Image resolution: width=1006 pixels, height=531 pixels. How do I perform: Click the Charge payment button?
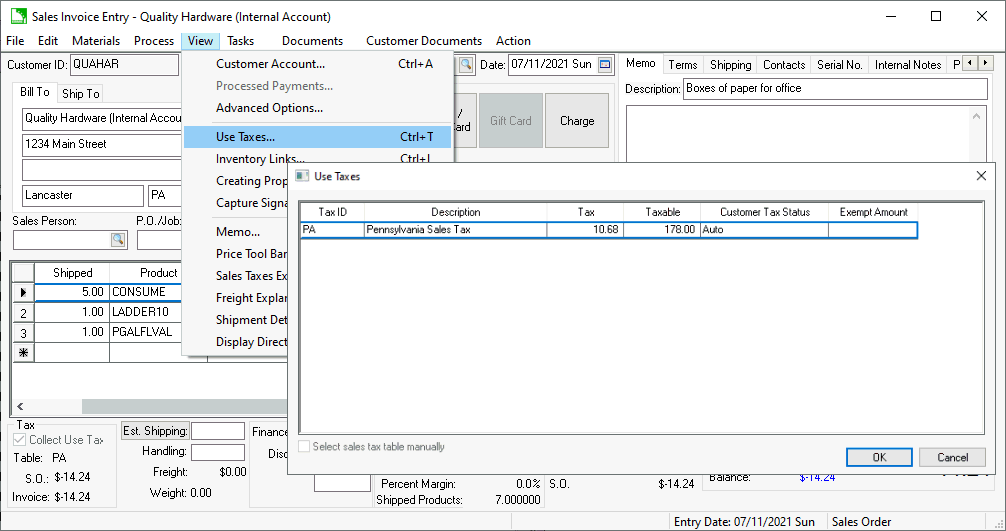click(577, 121)
